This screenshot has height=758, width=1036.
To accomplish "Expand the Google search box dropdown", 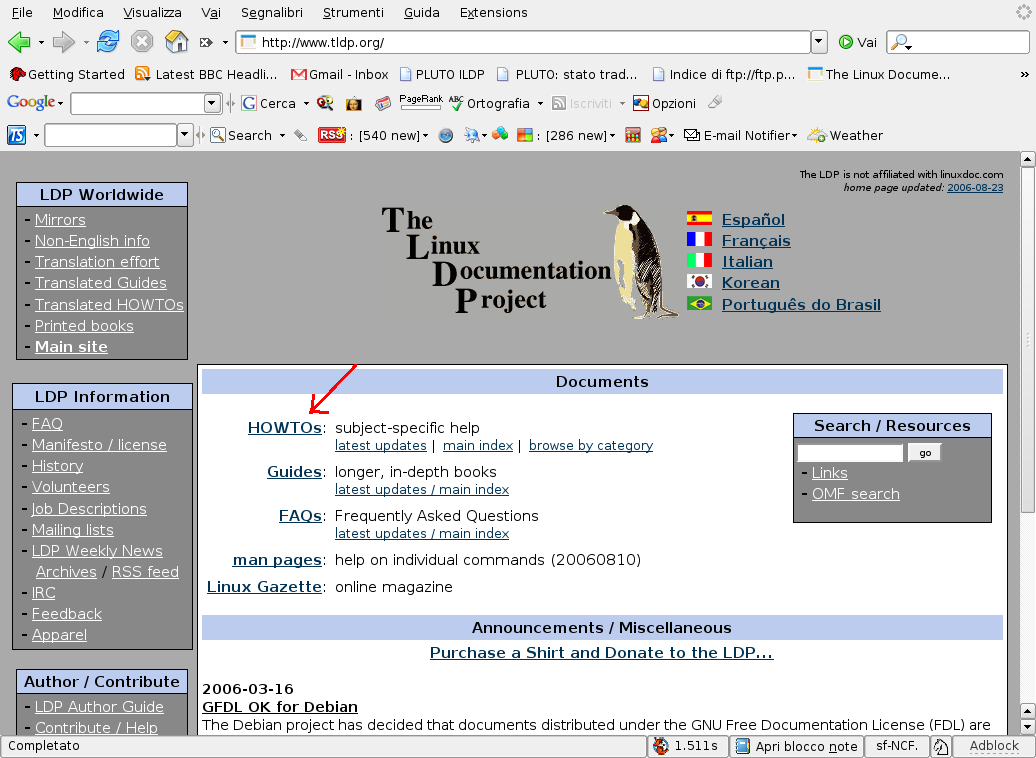I will point(212,103).
